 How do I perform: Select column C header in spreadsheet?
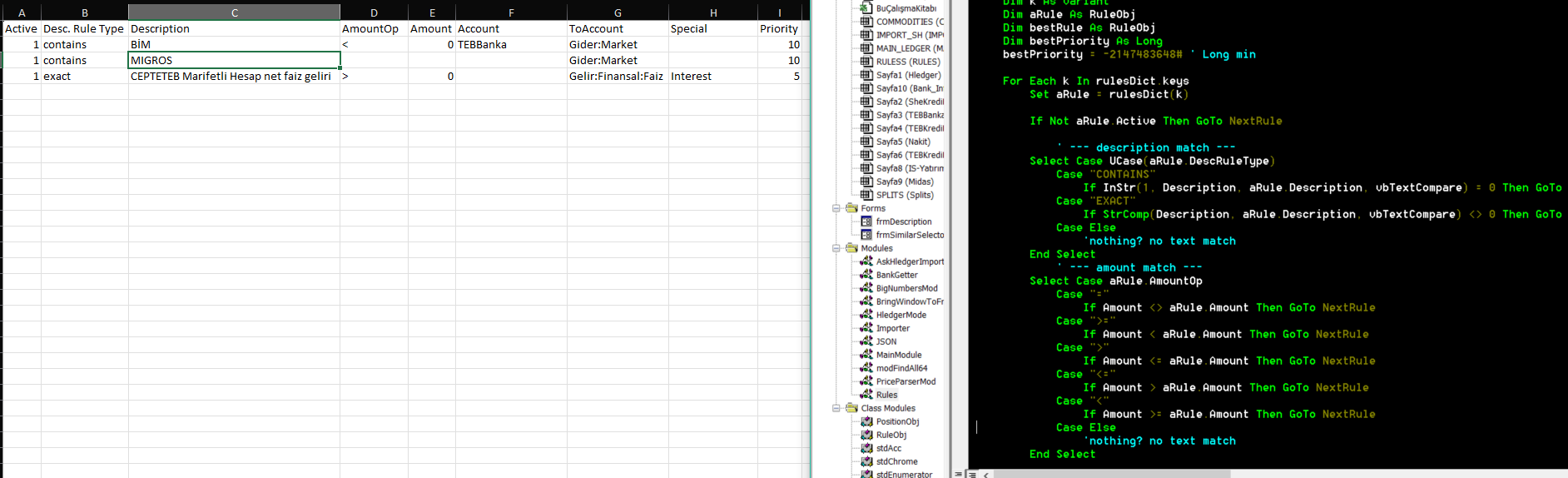234,12
